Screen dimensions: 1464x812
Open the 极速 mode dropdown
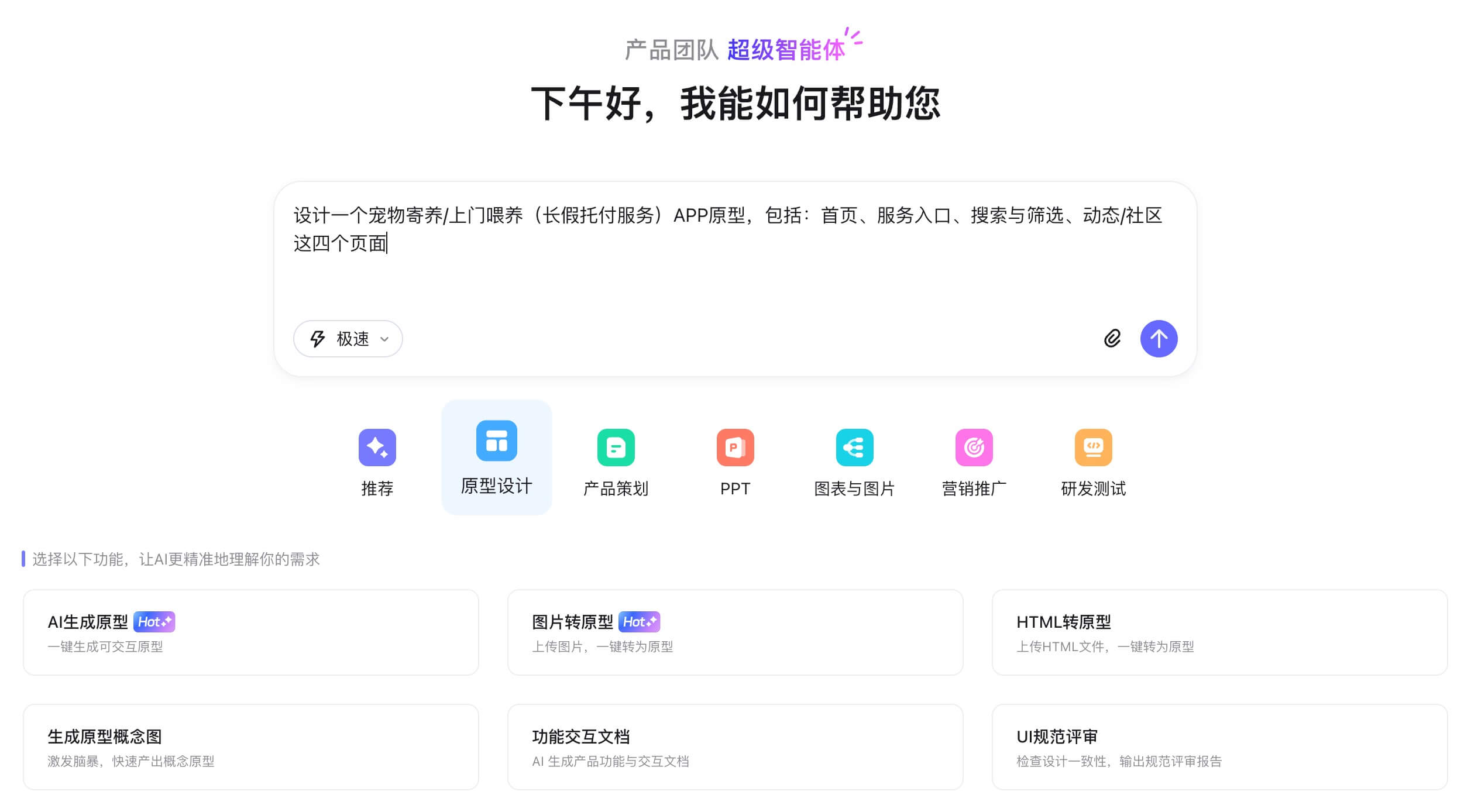pyautogui.click(x=348, y=339)
